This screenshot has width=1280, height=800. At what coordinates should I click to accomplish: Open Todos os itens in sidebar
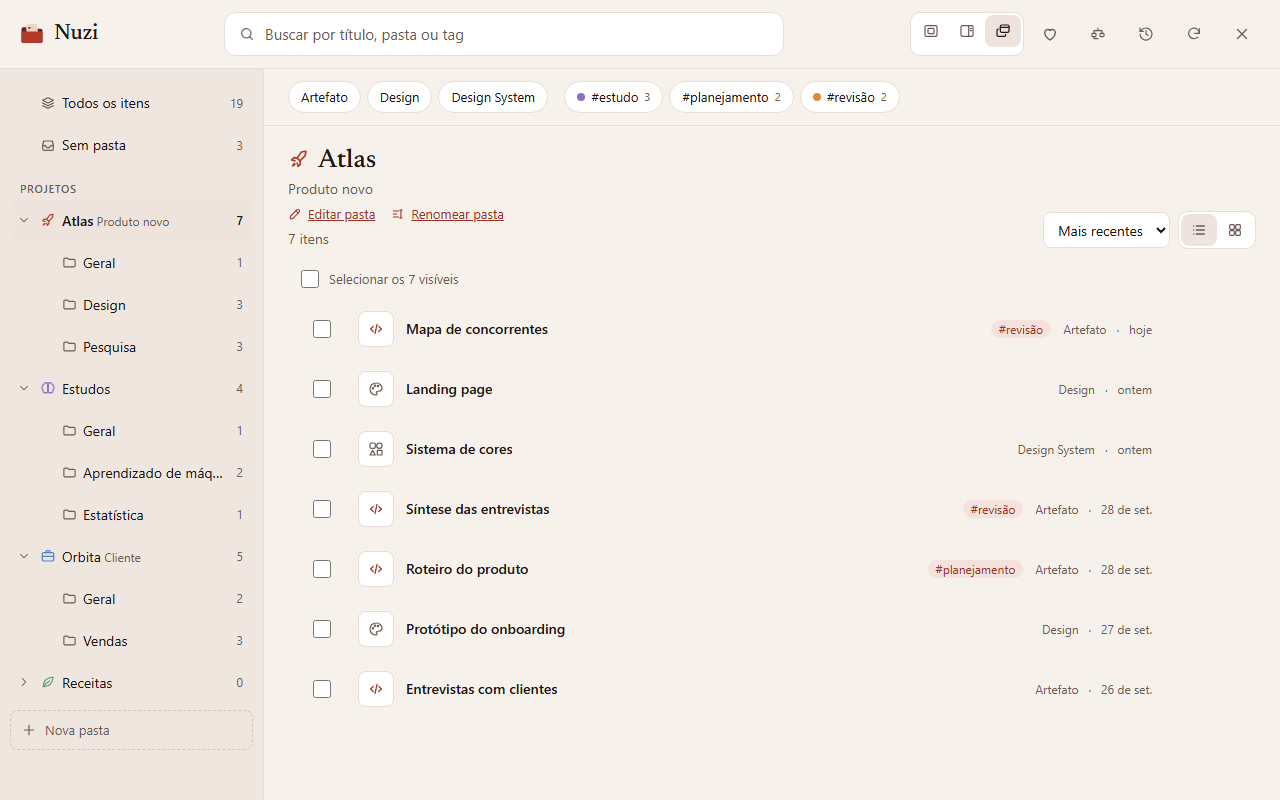tap(131, 103)
